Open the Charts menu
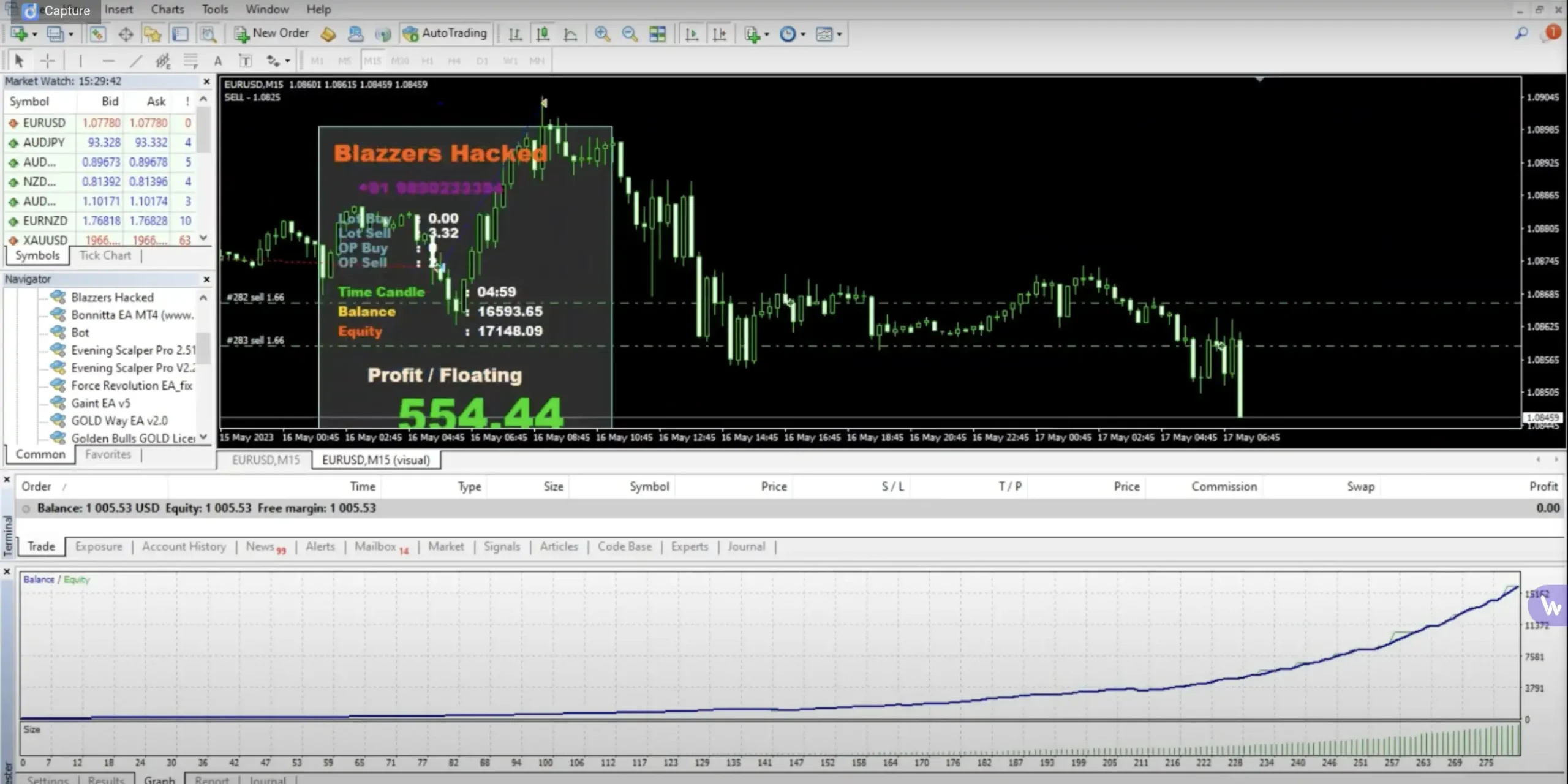Screen dimensions: 1568x784 pyautogui.click(x=167, y=9)
